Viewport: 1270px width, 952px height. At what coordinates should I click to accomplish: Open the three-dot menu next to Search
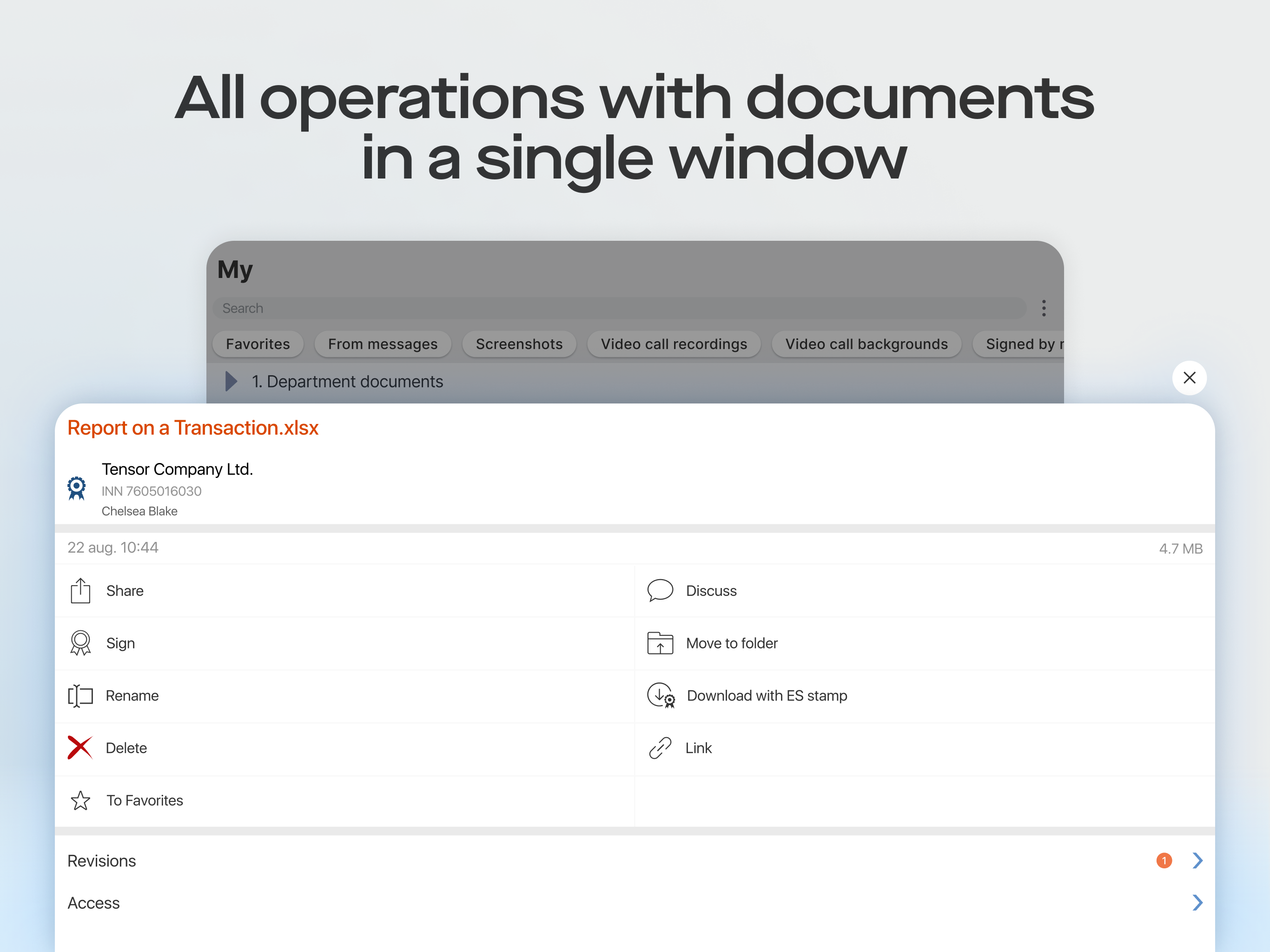click(1044, 308)
